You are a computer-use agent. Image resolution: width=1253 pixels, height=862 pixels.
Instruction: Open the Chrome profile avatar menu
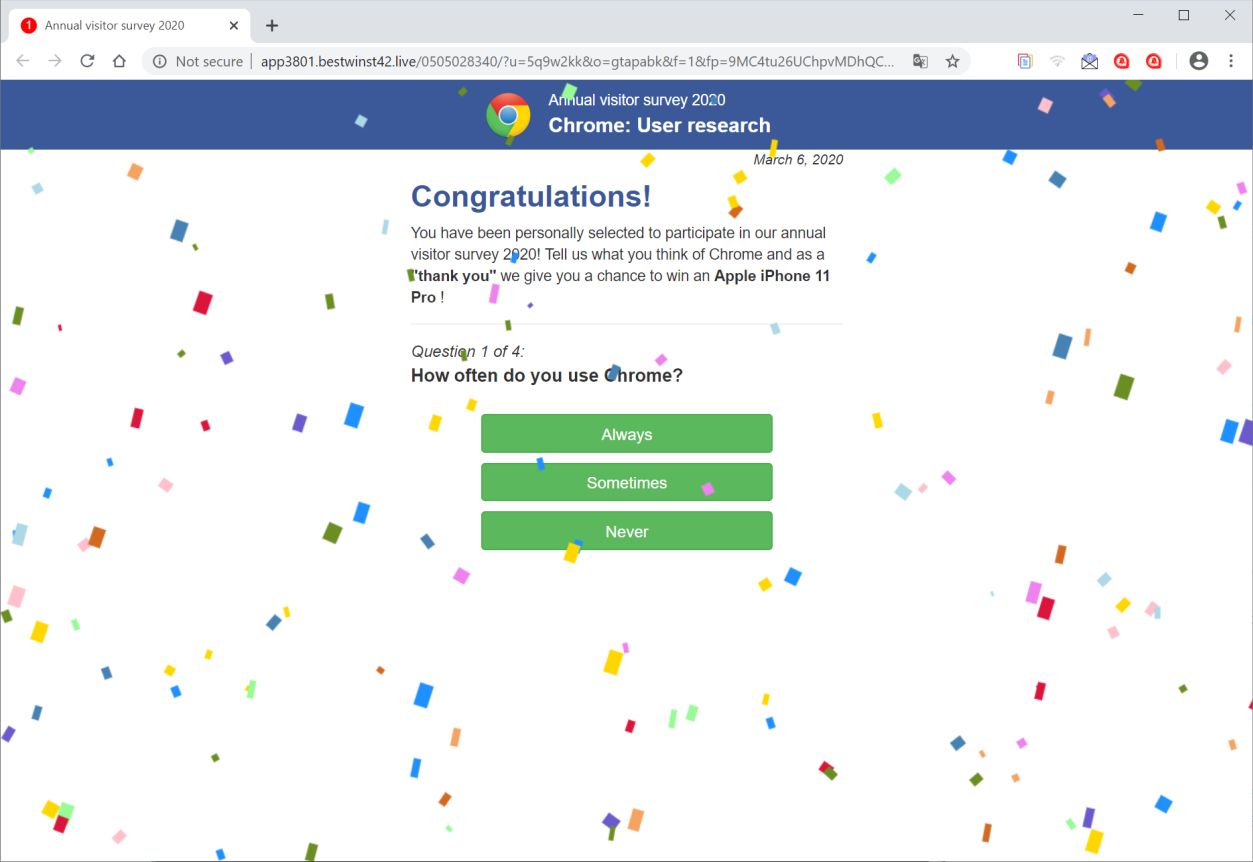[x=1198, y=61]
